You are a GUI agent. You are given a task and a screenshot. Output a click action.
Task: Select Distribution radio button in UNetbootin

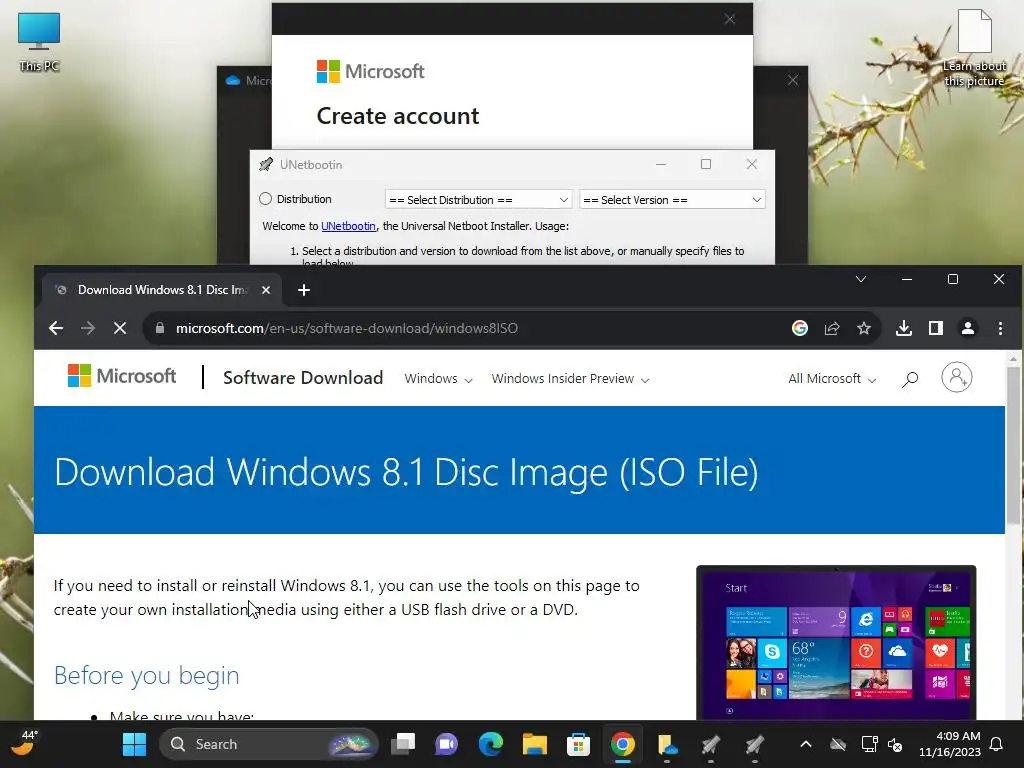point(265,199)
